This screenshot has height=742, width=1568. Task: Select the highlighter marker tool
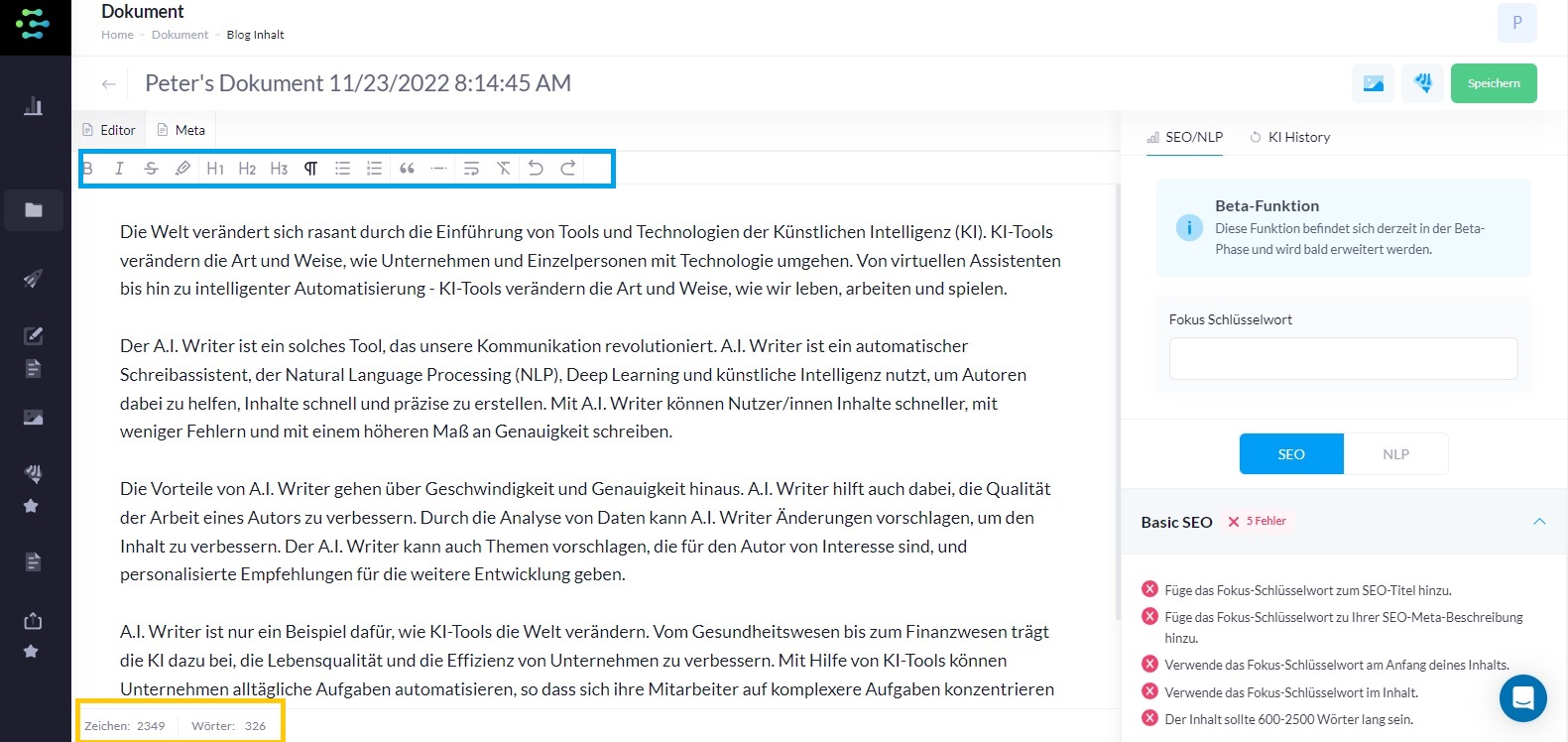(x=182, y=169)
